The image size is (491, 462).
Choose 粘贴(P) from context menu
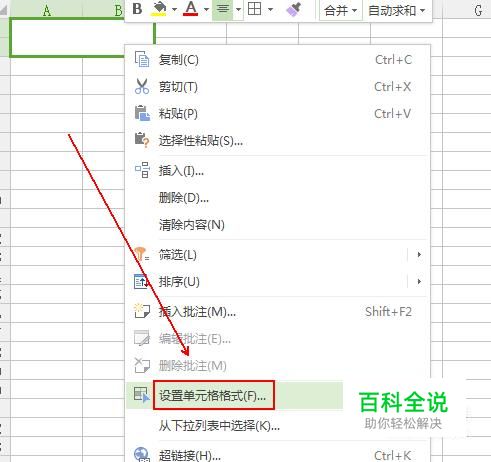coord(277,114)
